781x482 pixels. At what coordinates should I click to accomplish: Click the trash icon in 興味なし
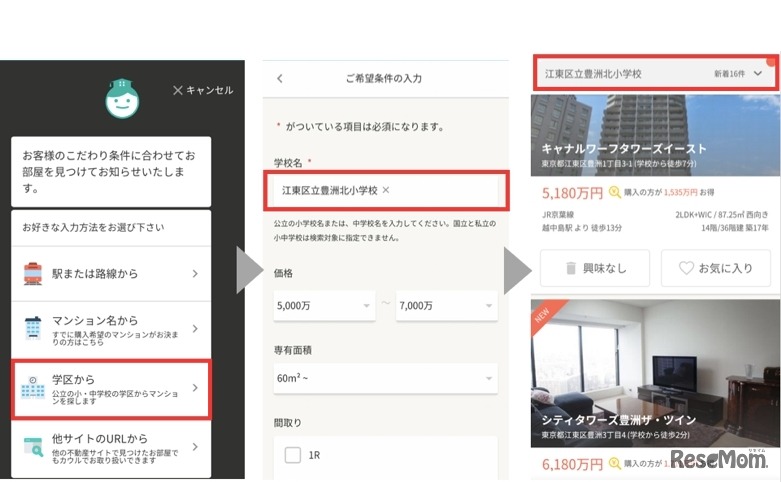pyautogui.click(x=571, y=268)
